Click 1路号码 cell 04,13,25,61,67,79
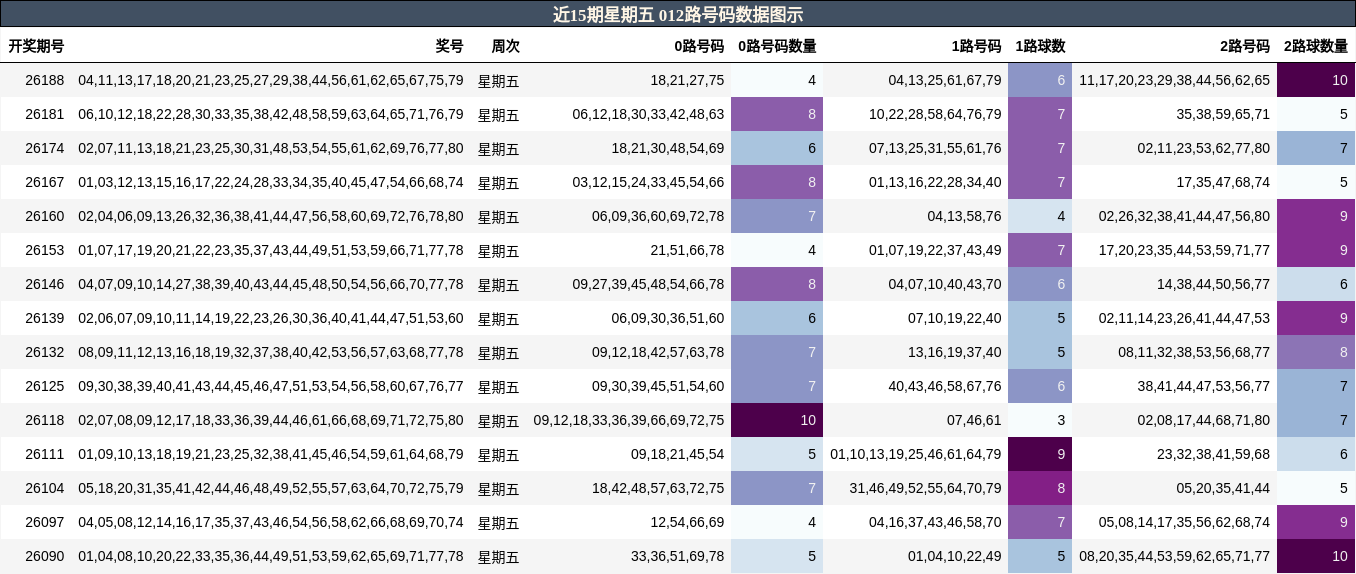1356x574 pixels. [945, 80]
